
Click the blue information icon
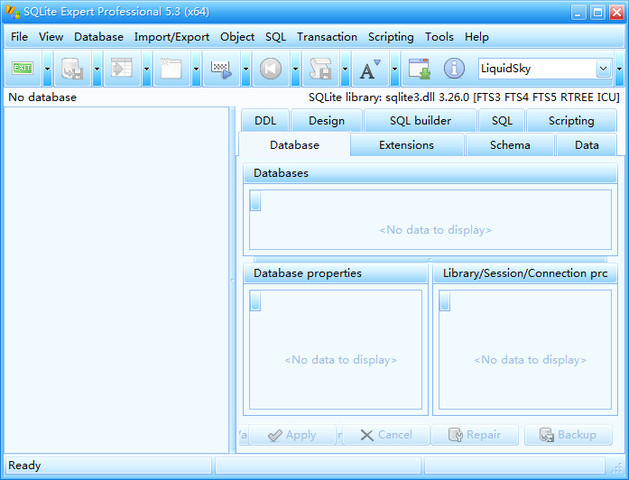click(454, 69)
